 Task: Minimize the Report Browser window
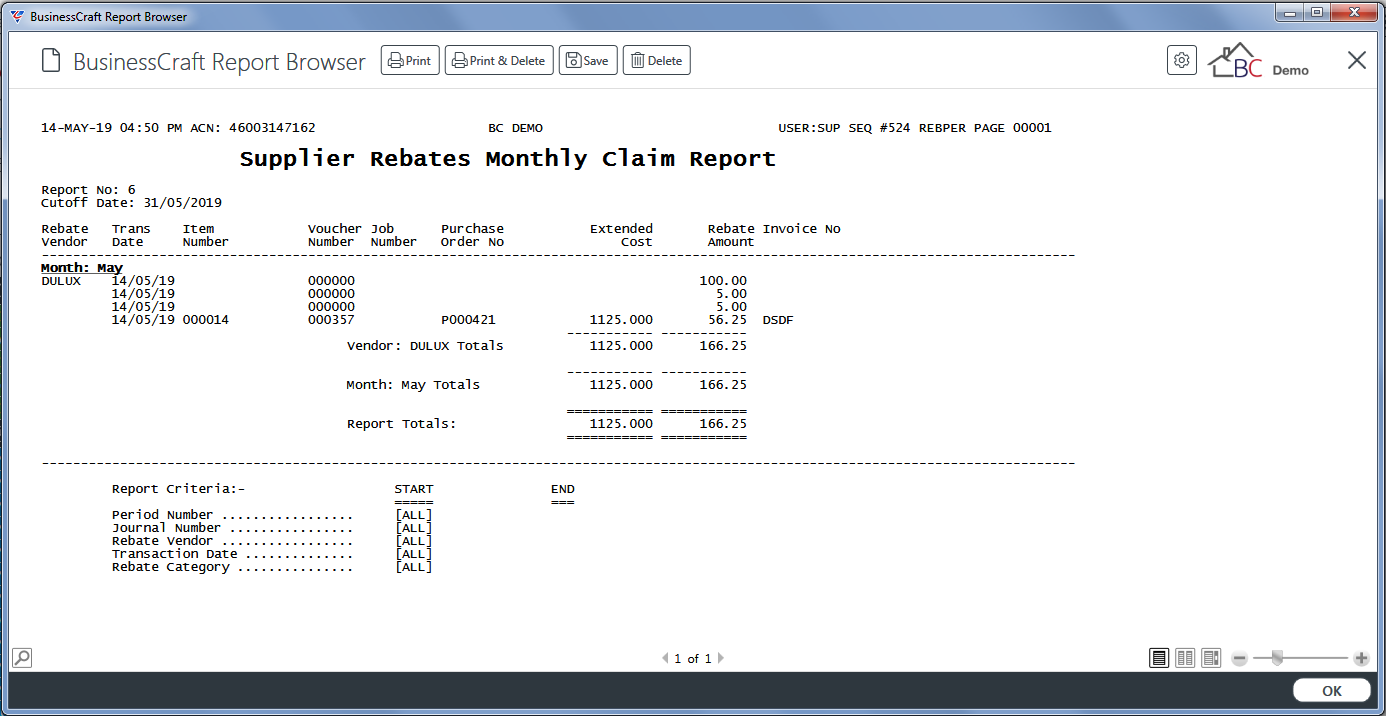(x=1291, y=12)
